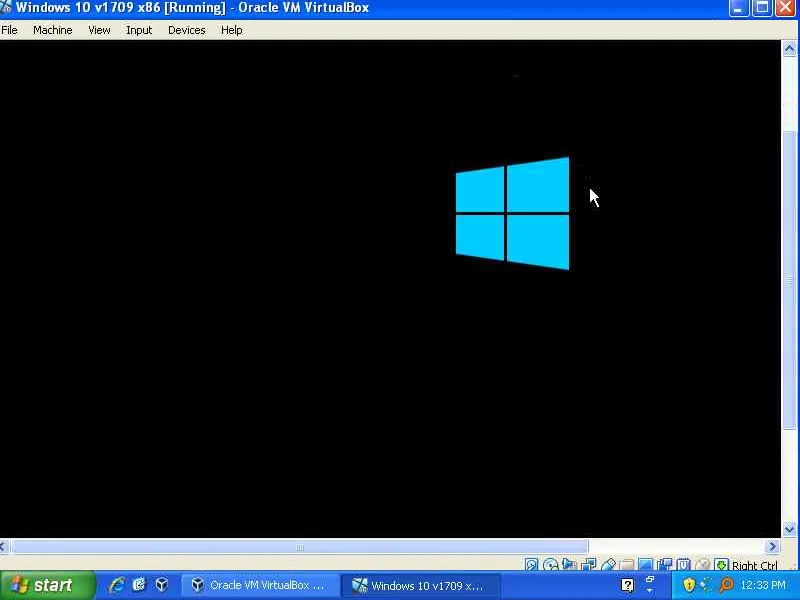Open the File menu
The image size is (800, 600).
point(9,30)
